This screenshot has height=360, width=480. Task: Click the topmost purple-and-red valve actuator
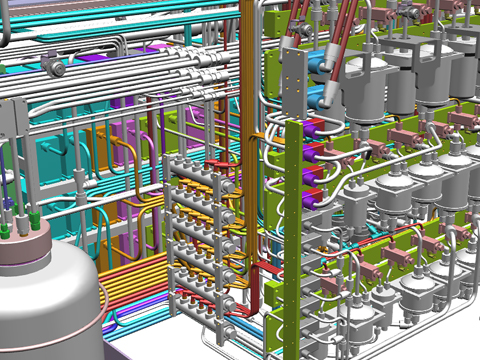point(313,128)
